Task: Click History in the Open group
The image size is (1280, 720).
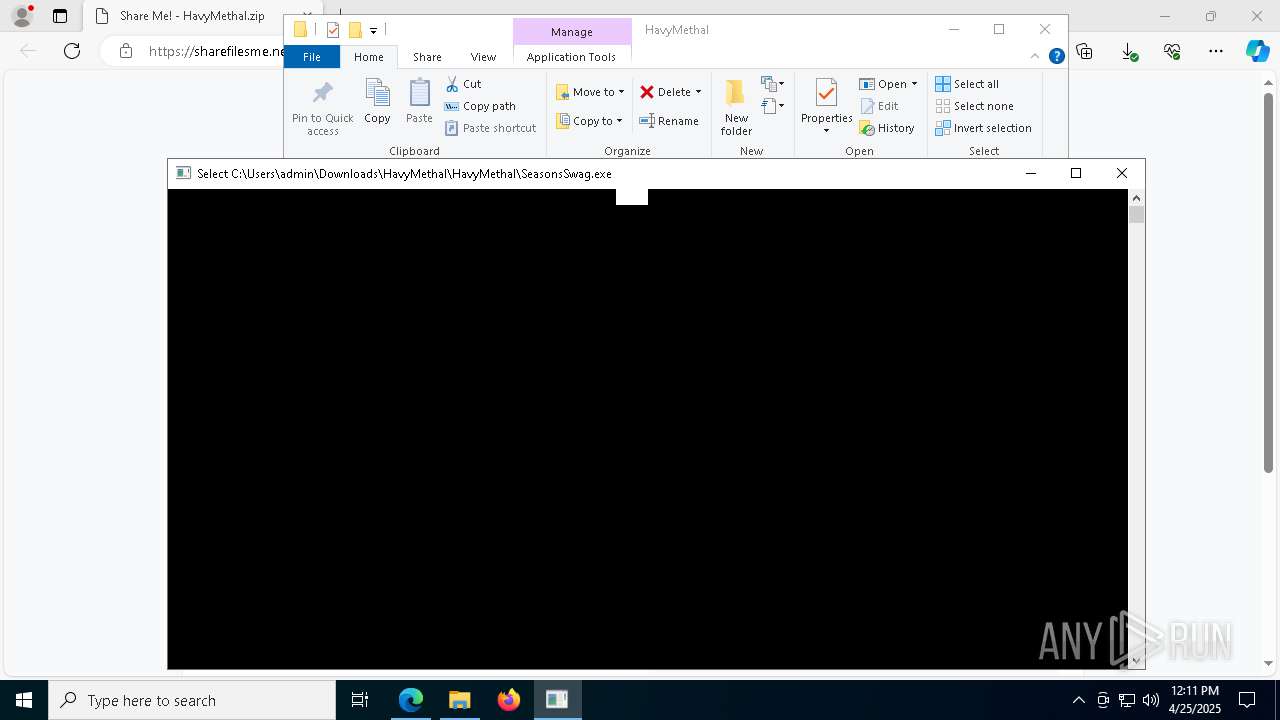Action: tap(887, 128)
